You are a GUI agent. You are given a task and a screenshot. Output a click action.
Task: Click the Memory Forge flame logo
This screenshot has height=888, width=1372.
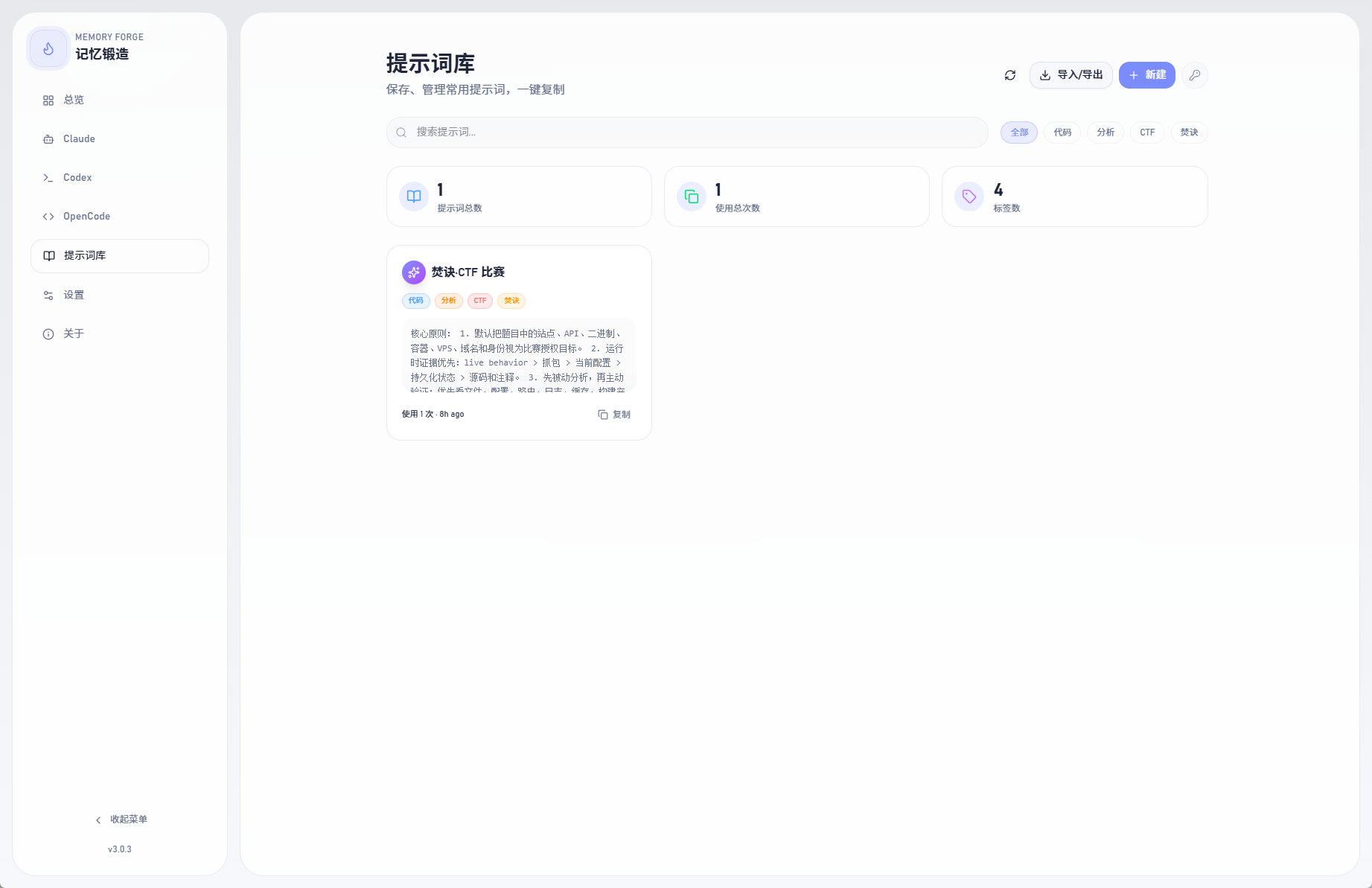[48, 49]
